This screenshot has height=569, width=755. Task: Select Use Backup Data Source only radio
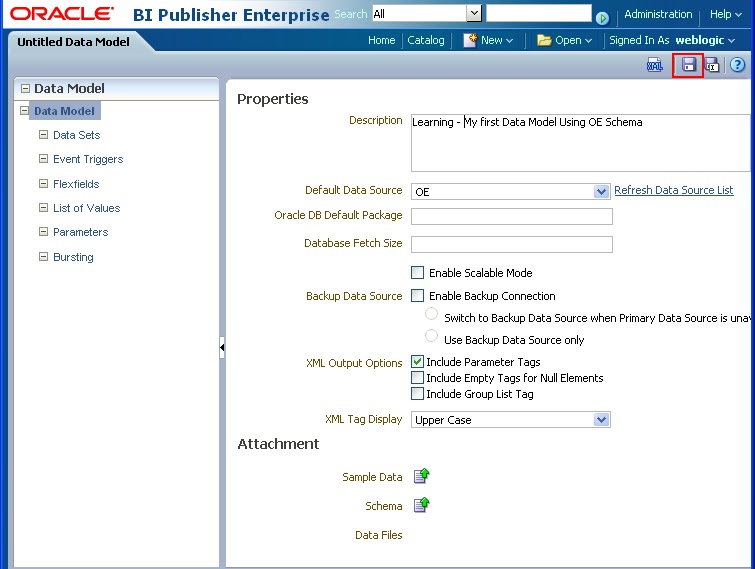tap(431, 335)
